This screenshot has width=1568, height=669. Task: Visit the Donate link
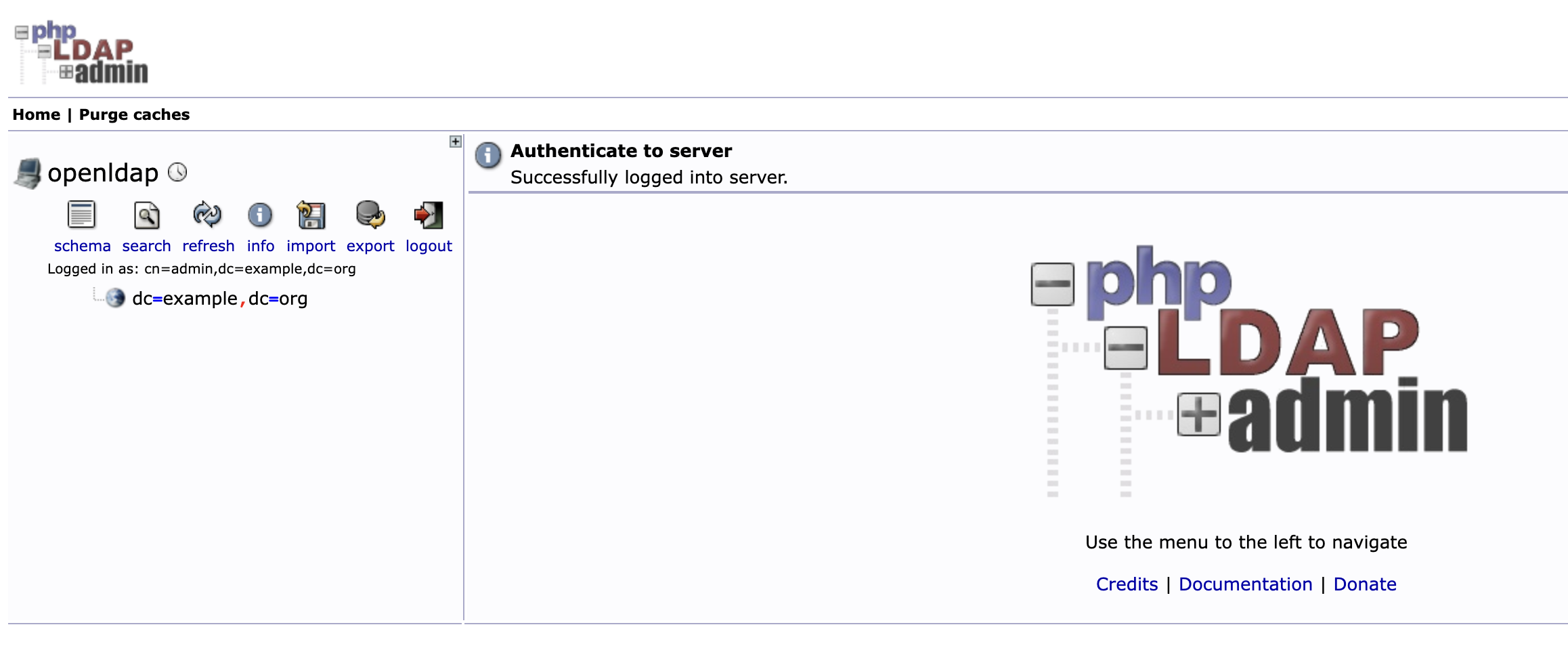click(x=1365, y=584)
